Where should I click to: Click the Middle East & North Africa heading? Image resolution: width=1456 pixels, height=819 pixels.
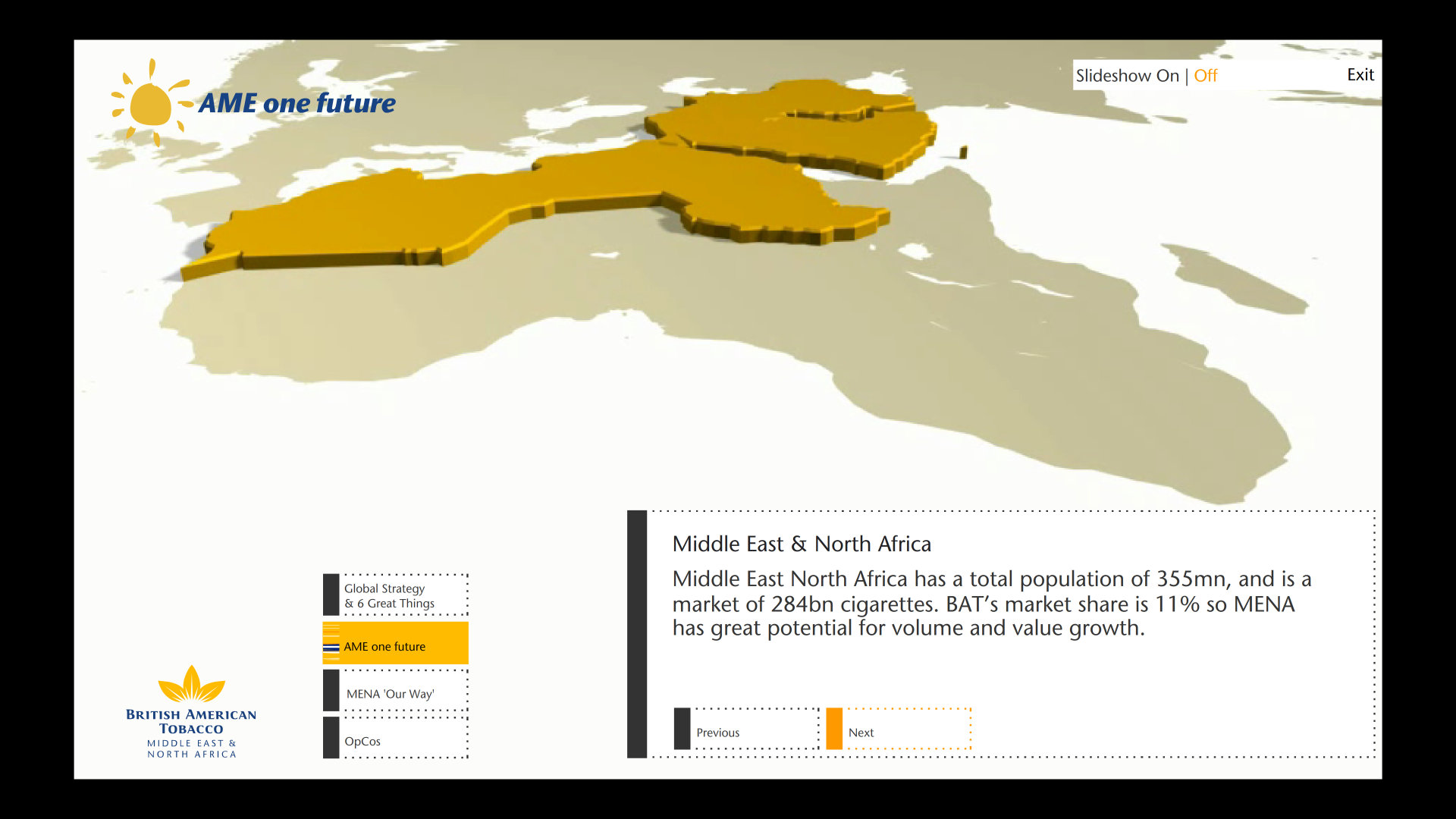click(x=802, y=544)
